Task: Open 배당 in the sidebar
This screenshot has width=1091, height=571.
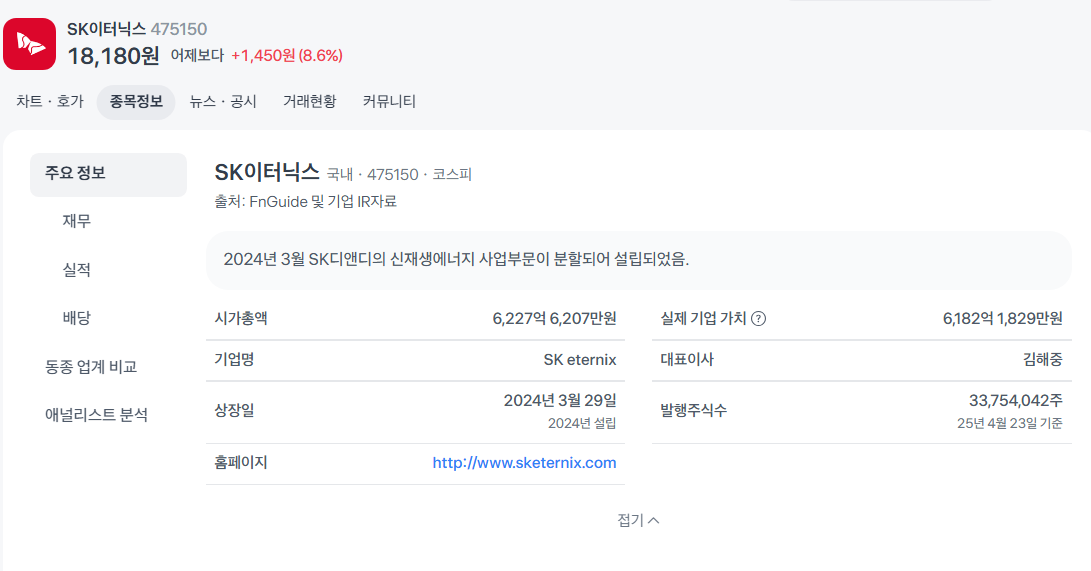Action: coord(77,318)
